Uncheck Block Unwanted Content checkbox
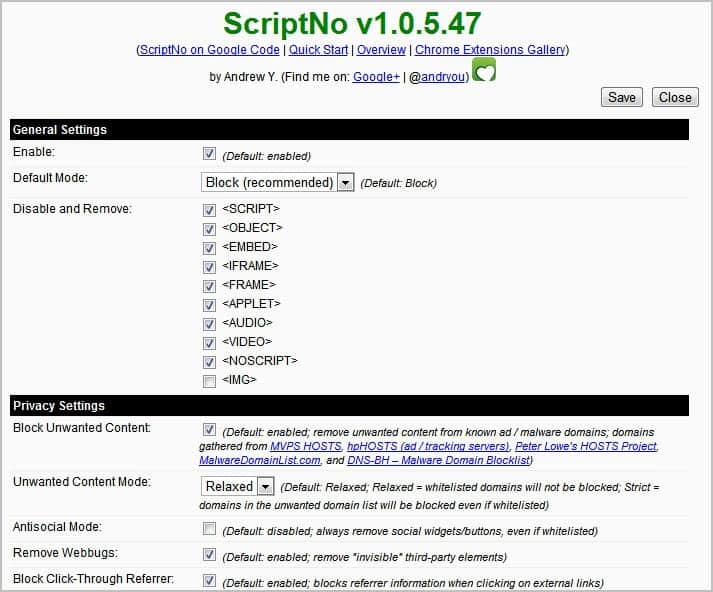The height and width of the screenshot is (592, 713). tap(209, 430)
